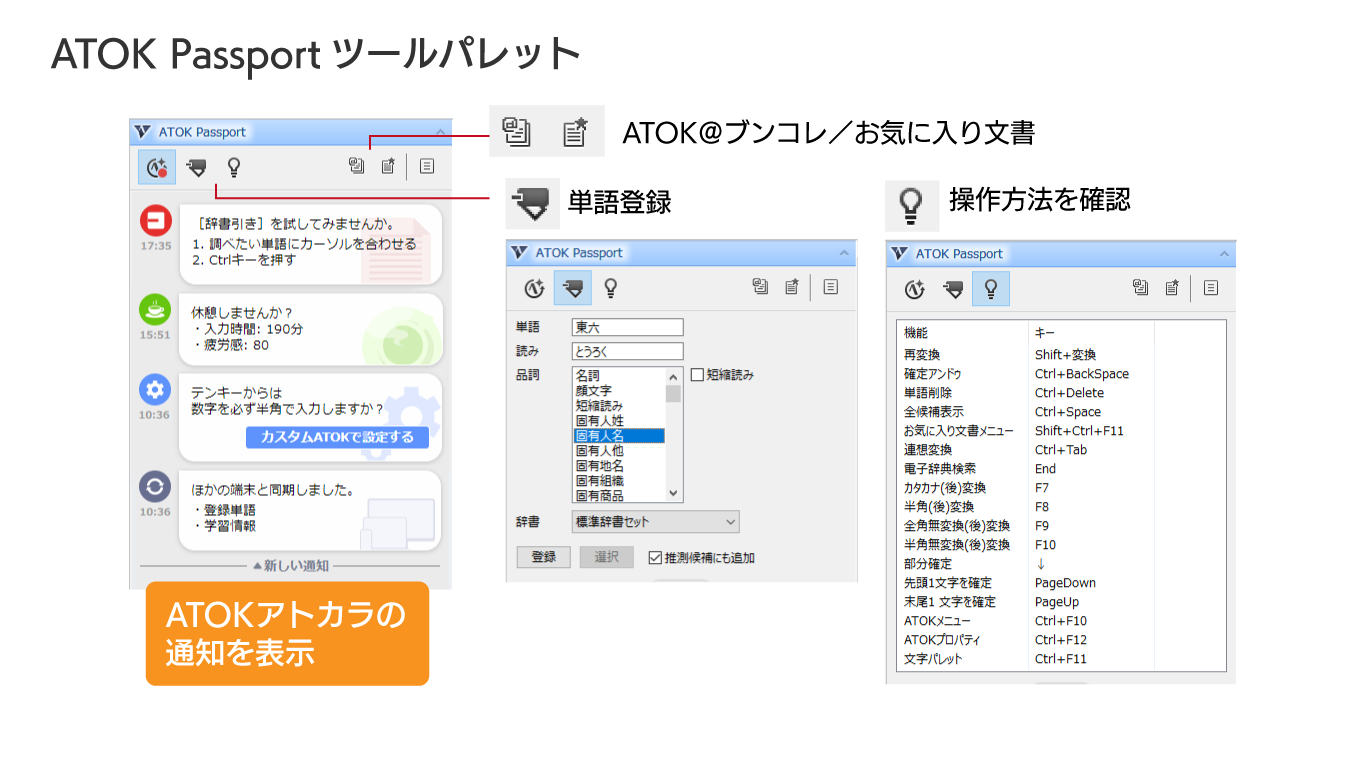Uncheck 推測候補にも追加 checkbox
The height and width of the screenshot is (768, 1366).
point(656,558)
